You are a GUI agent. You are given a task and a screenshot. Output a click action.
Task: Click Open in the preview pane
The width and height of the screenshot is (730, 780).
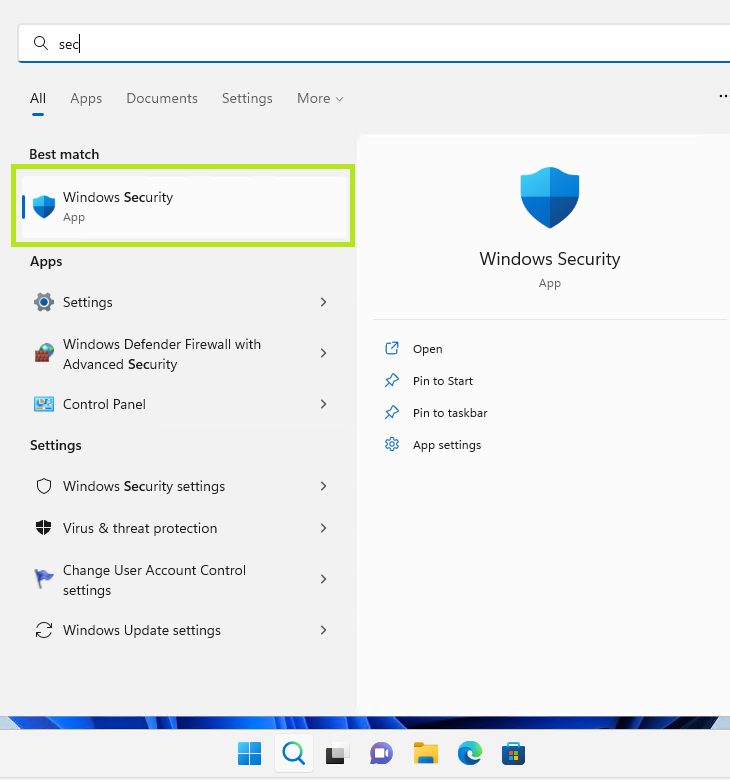tap(427, 349)
